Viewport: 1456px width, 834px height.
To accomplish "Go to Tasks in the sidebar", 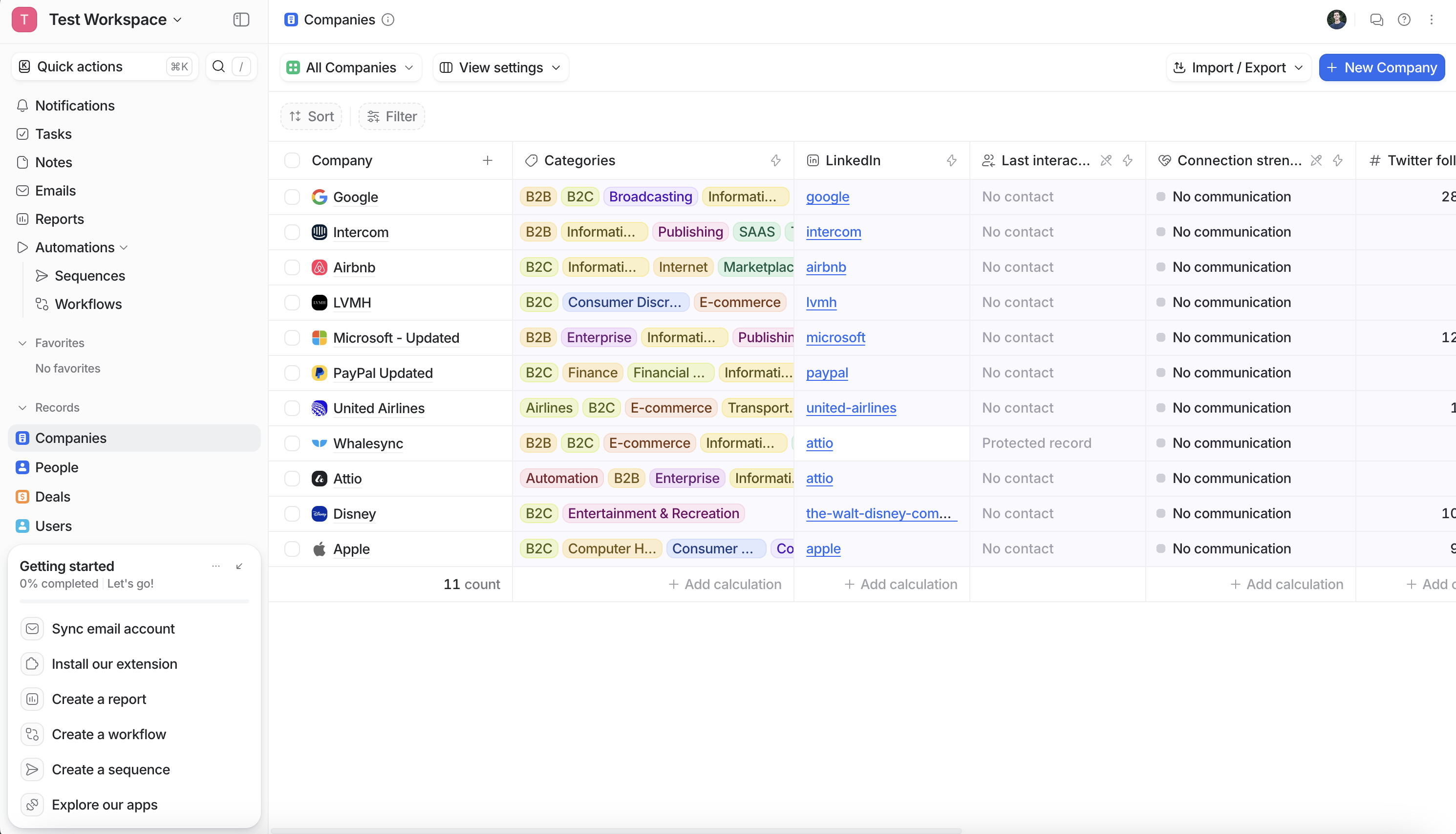I will tap(53, 134).
